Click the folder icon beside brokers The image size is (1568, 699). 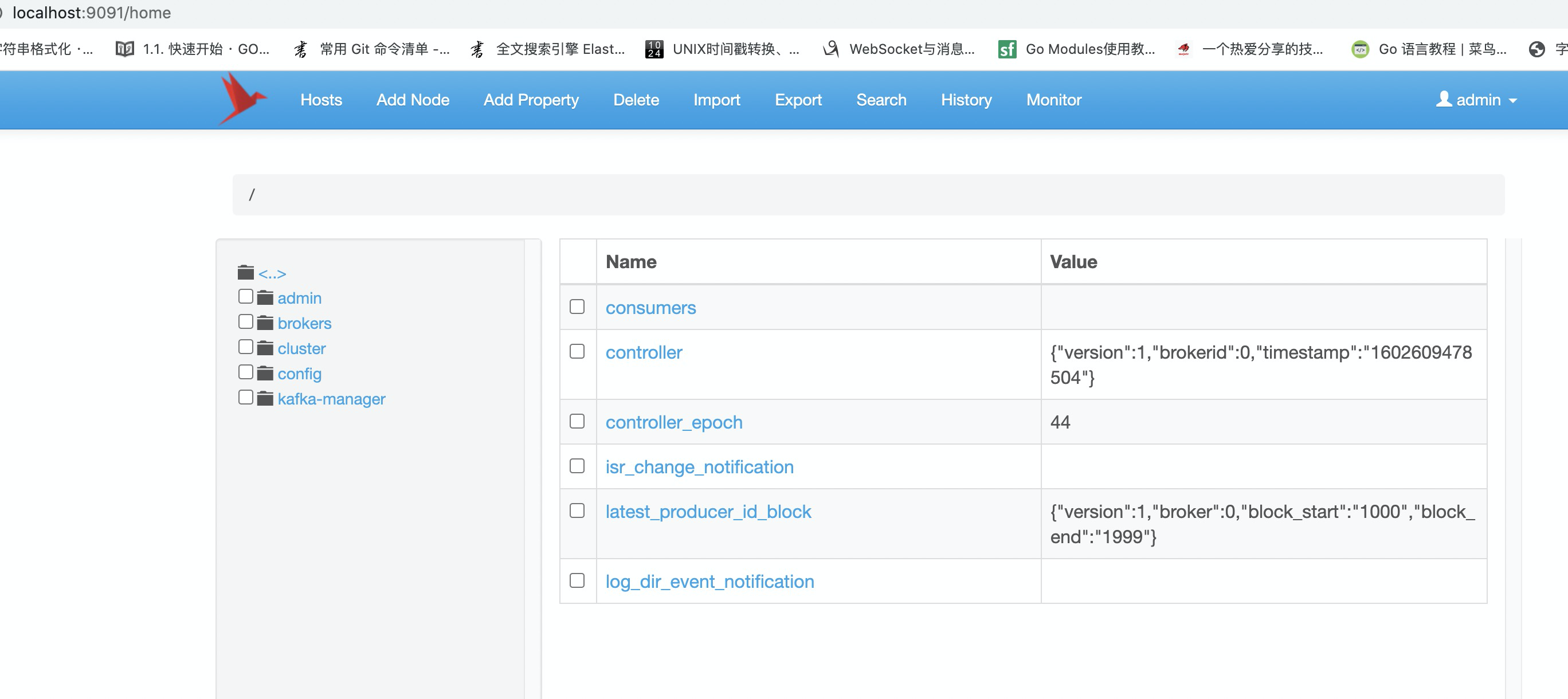265,323
